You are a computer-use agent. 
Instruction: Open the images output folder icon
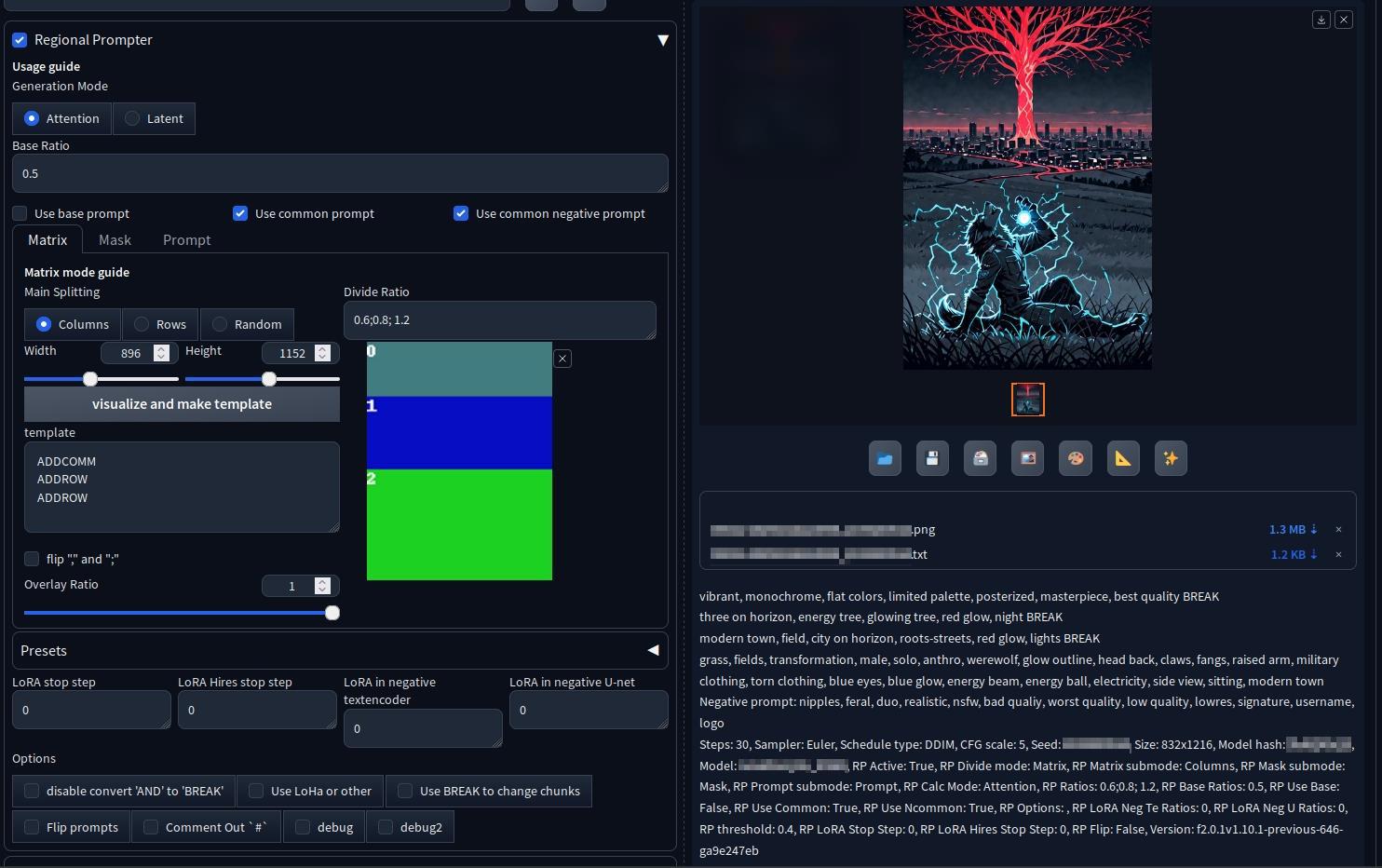click(x=885, y=458)
